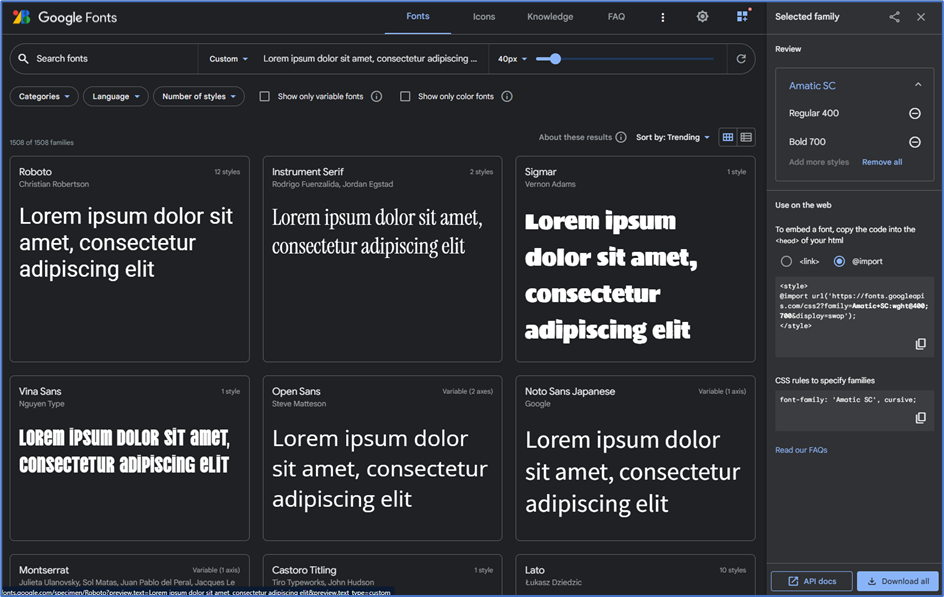The width and height of the screenshot is (944, 597).
Task: Open the Lato font card
Action: click(x=635, y=575)
